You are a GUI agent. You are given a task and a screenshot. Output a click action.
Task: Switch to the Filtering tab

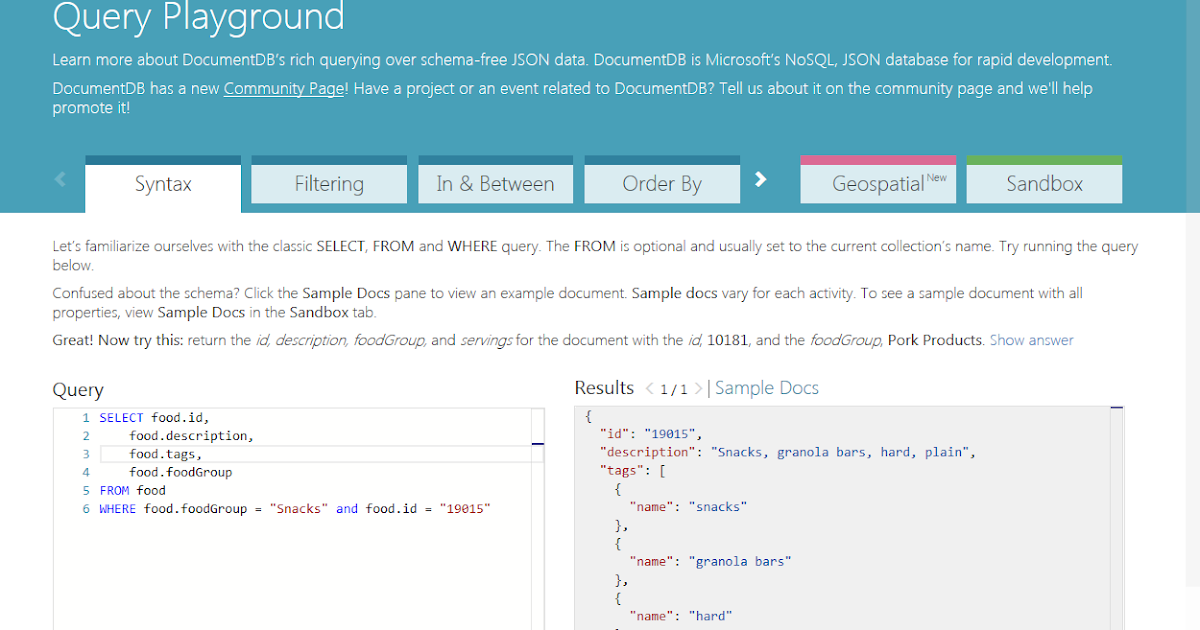tap(328, 183)
